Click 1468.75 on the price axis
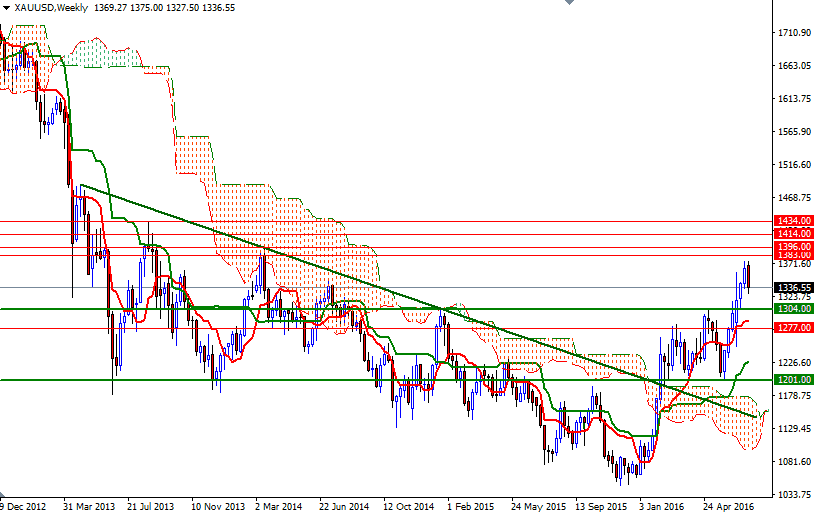Screen dimensions: 814x514 (x=794, y=198)
